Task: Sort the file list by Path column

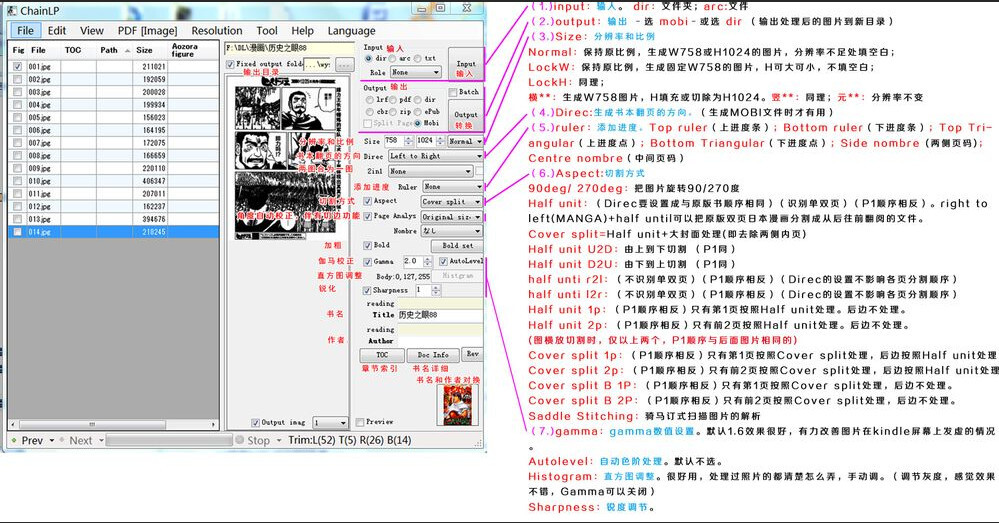Action: [109, 50]
